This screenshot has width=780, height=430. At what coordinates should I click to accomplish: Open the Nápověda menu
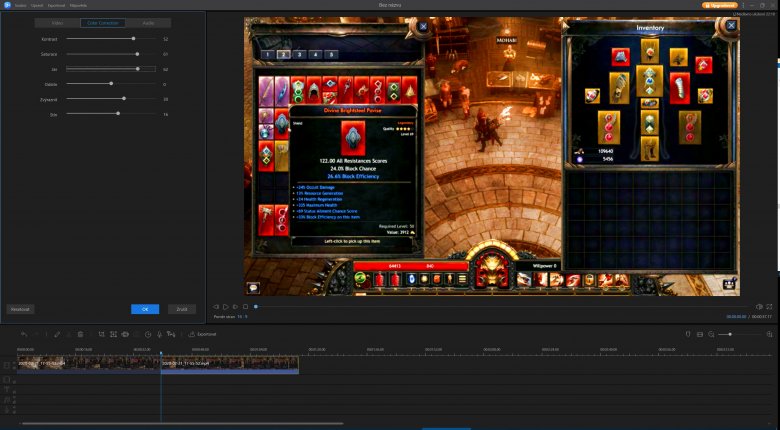(x=78, y=5)
